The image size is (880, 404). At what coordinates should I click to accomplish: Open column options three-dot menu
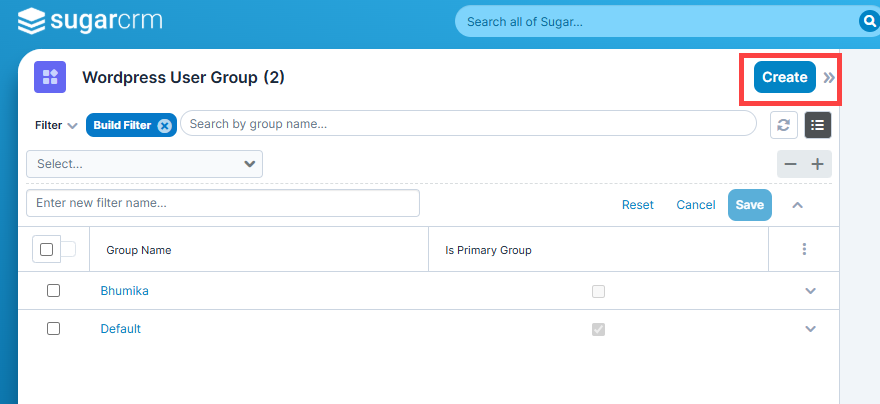point(804,249)
